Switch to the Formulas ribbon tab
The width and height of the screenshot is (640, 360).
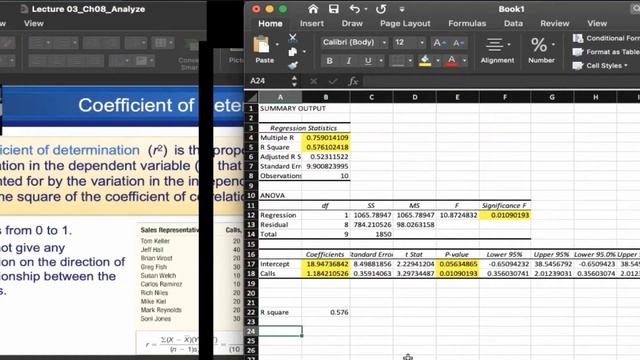467,24
